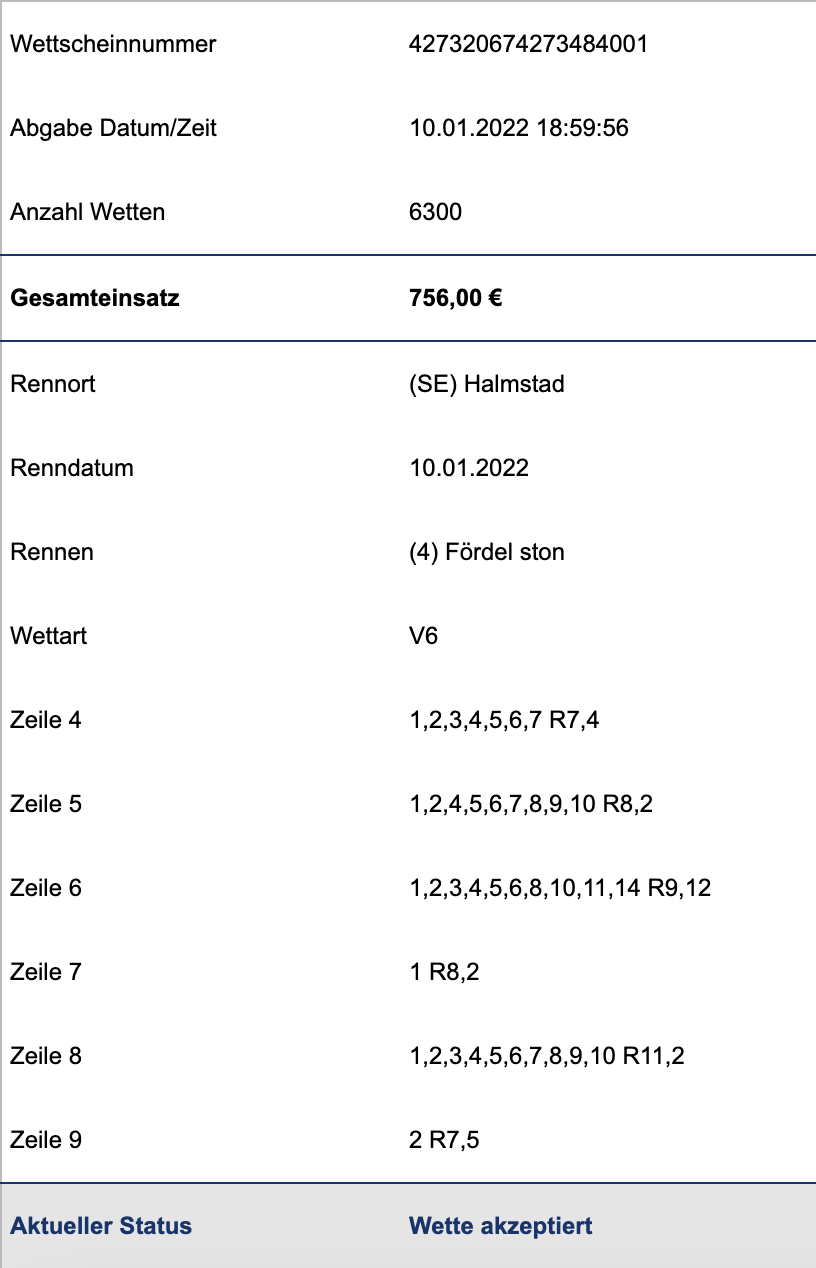The image size is (816, 1268).
Task: Select Zeile 8 picks ending R11,2
Action: click(547, 1056)
